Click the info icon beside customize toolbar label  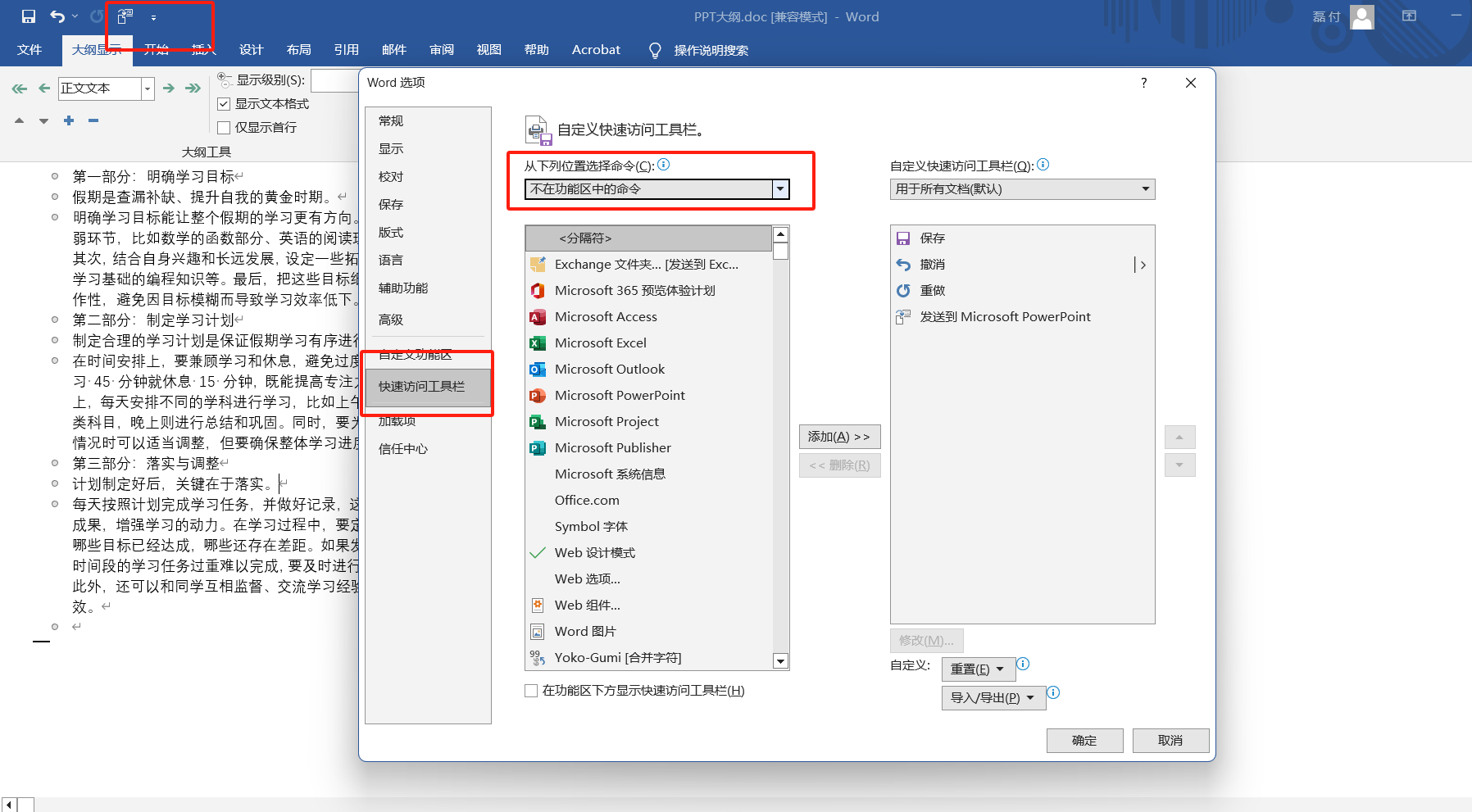point(1043,165)
